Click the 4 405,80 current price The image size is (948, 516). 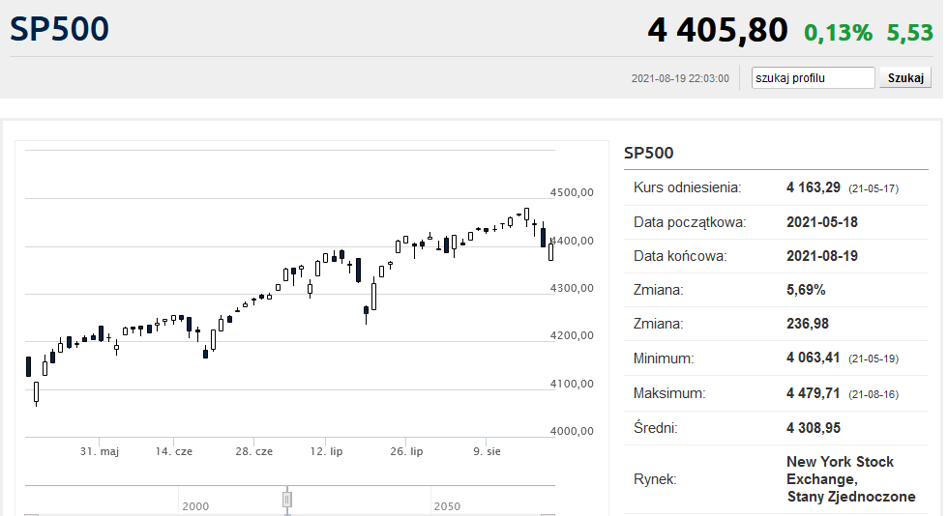tap(717, 30)
